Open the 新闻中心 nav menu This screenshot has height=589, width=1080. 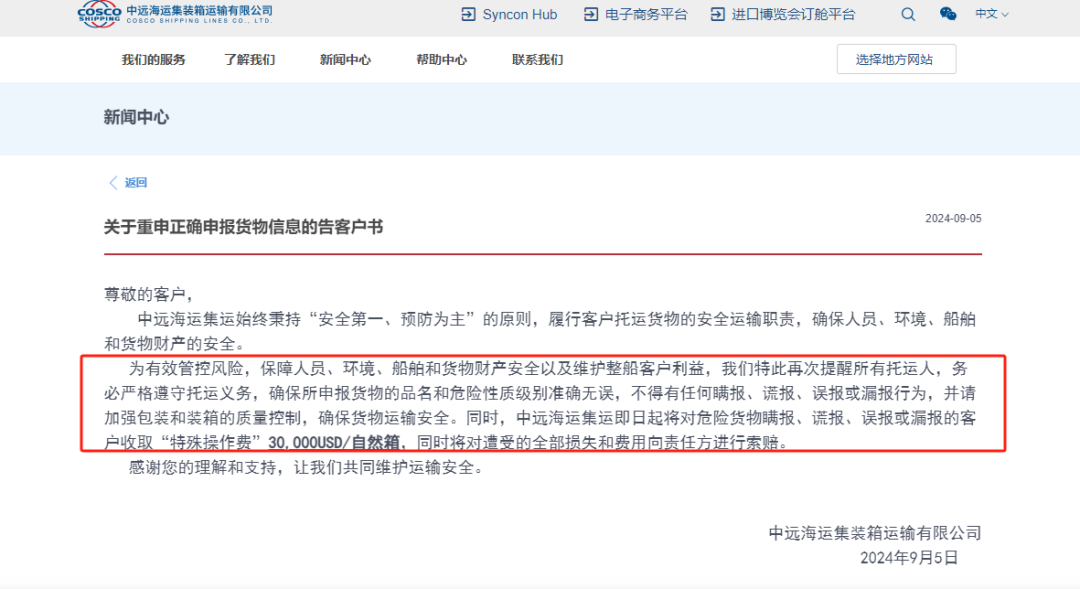pos(345,60)
